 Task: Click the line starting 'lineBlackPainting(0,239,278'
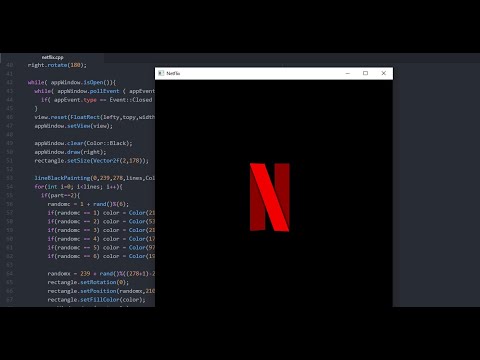(95, 178)
